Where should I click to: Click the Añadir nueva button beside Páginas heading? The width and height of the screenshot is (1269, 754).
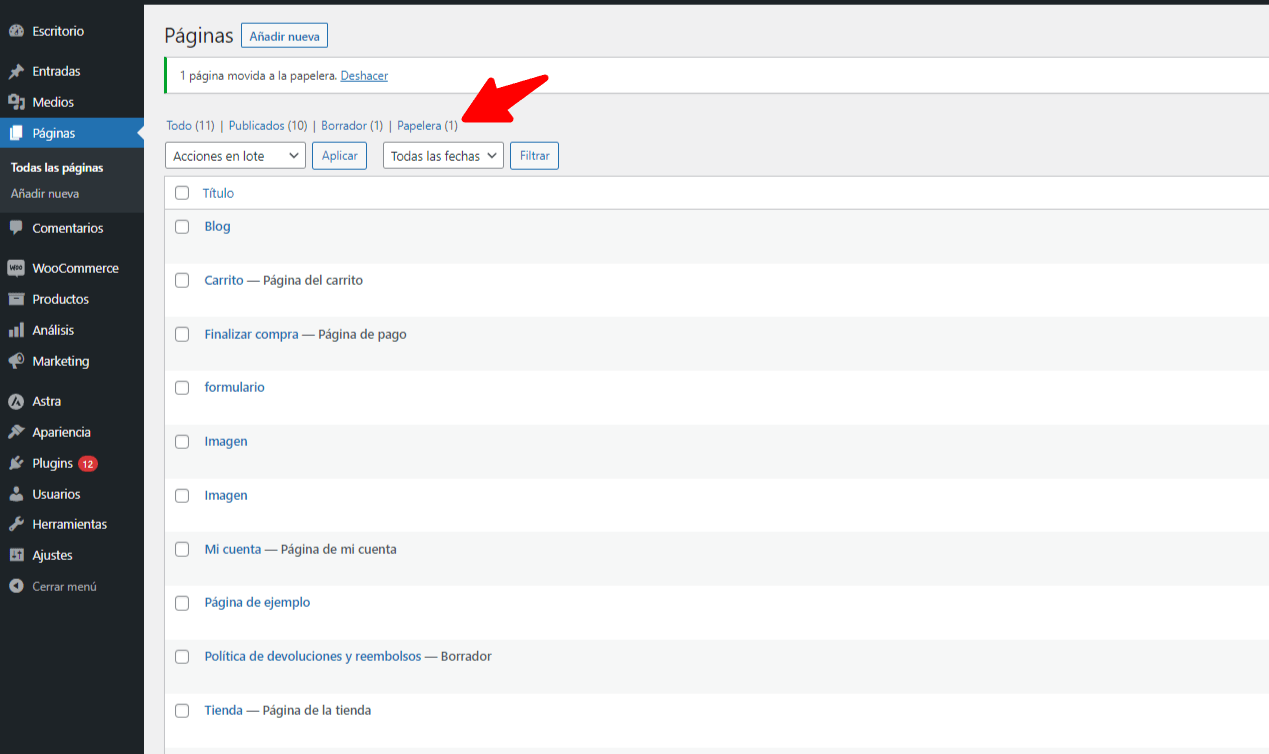284,36
